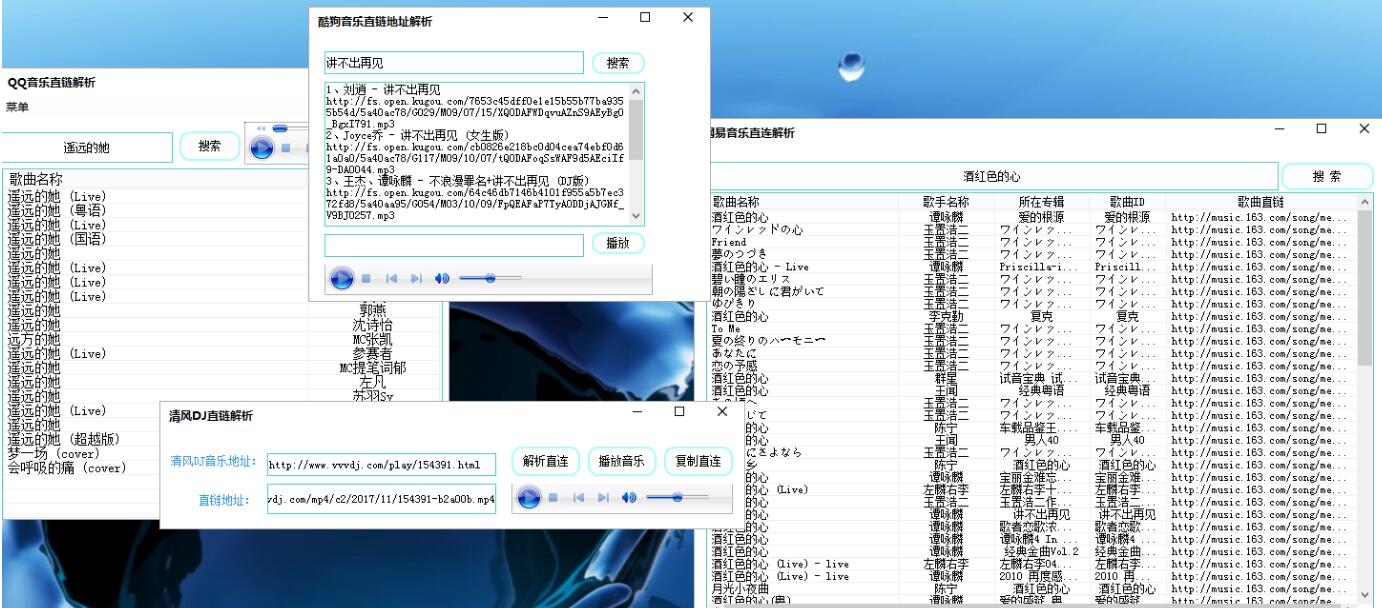Click the 清风DJ音乐地址 label
1382x608 pixels.
point(214,462)
